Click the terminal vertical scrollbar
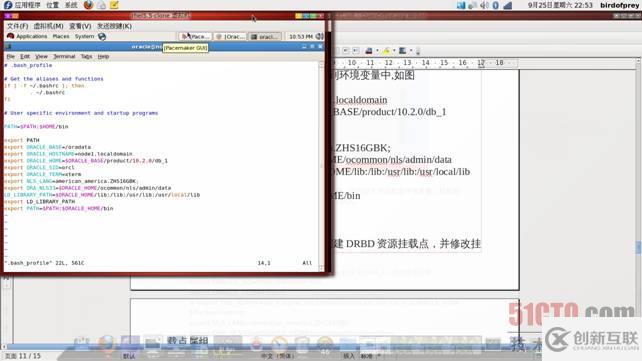642x361 pixels. 321,166
